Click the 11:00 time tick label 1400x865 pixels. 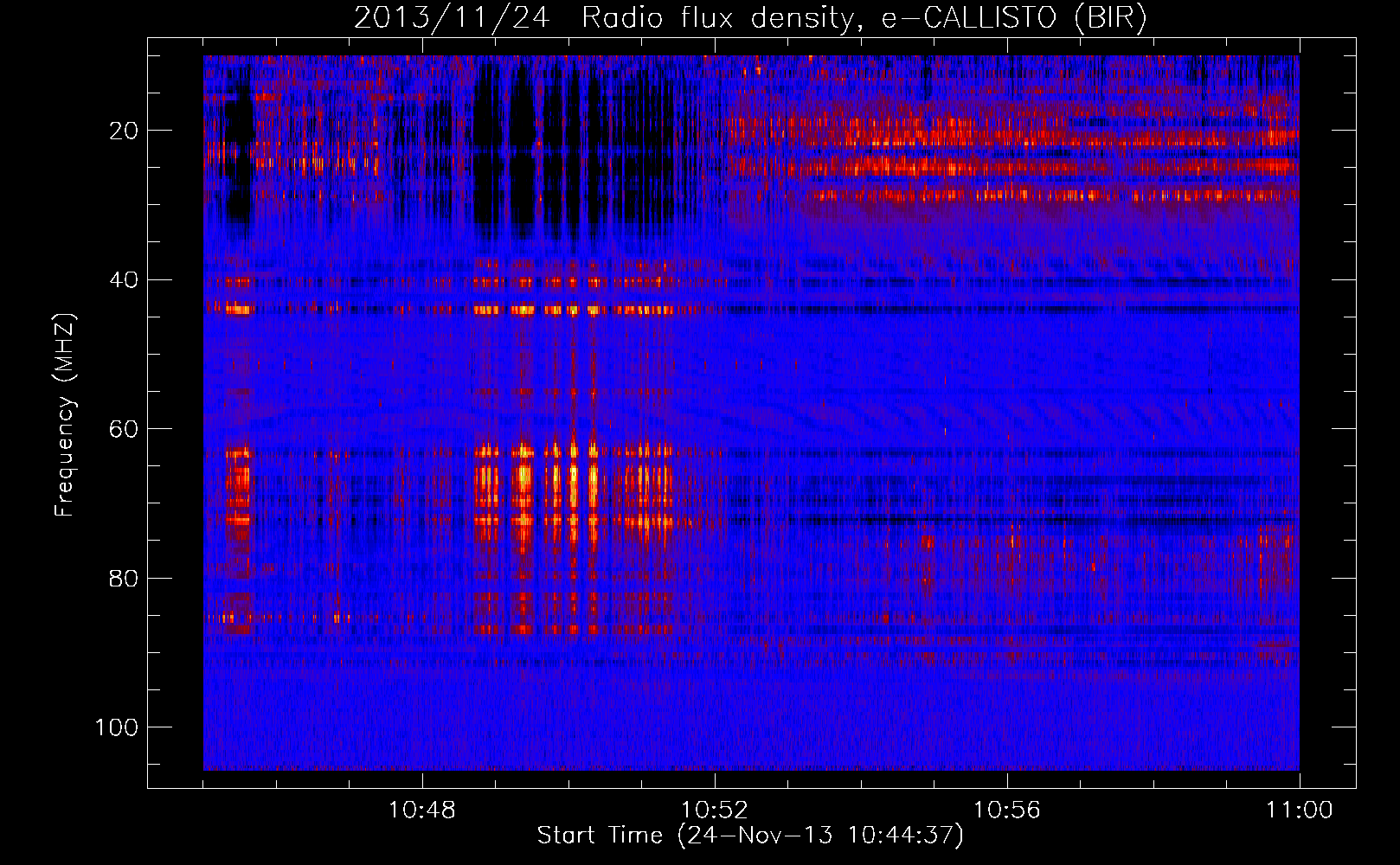[1300, 811]
